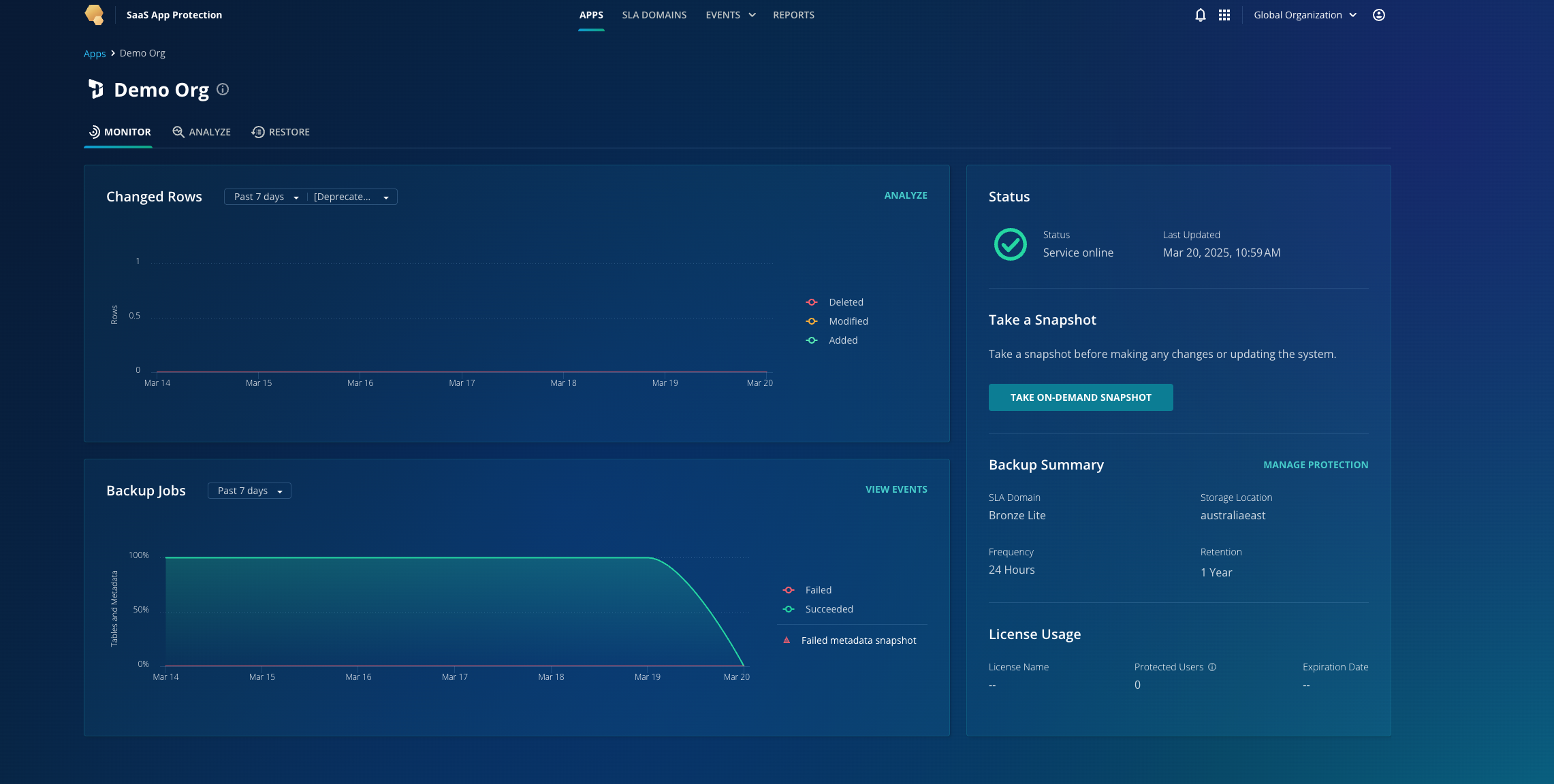Click the Protected Users info icon
Viewport: 1554px width, 784px height.
pyautogui.click(x=1212, y=667)
